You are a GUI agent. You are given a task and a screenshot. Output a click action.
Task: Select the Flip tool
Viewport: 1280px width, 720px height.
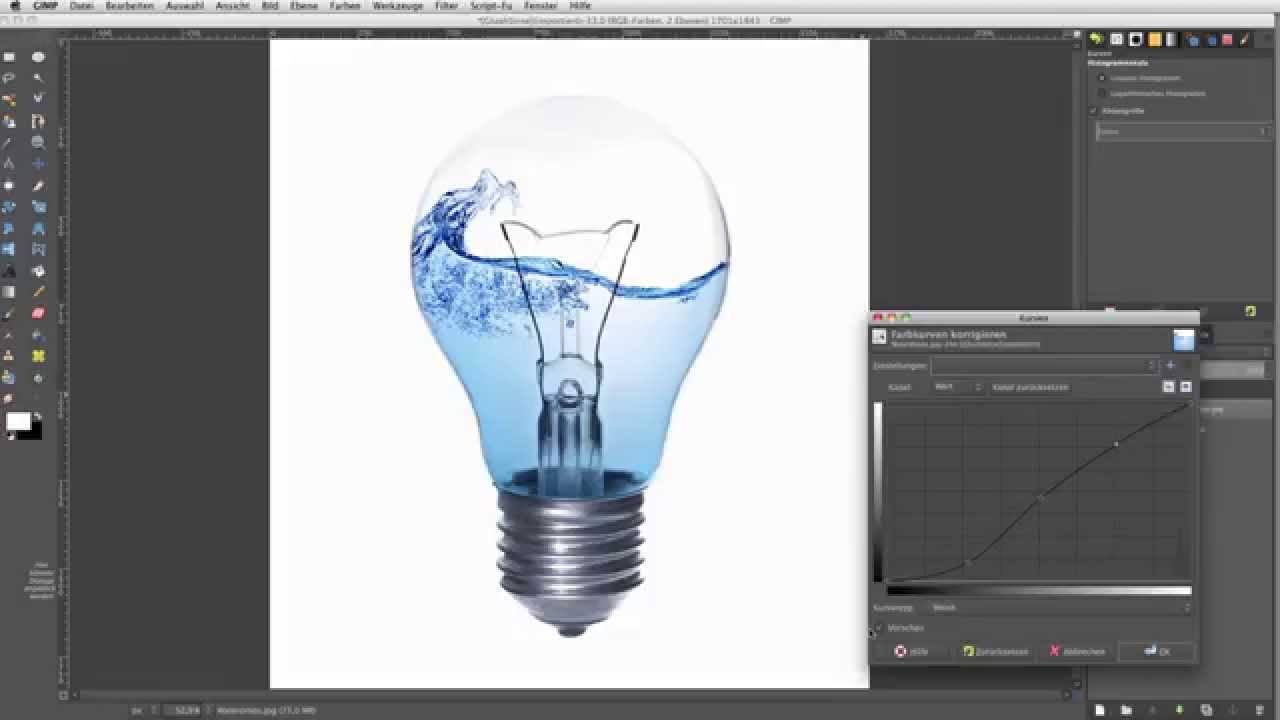(9, 249)
